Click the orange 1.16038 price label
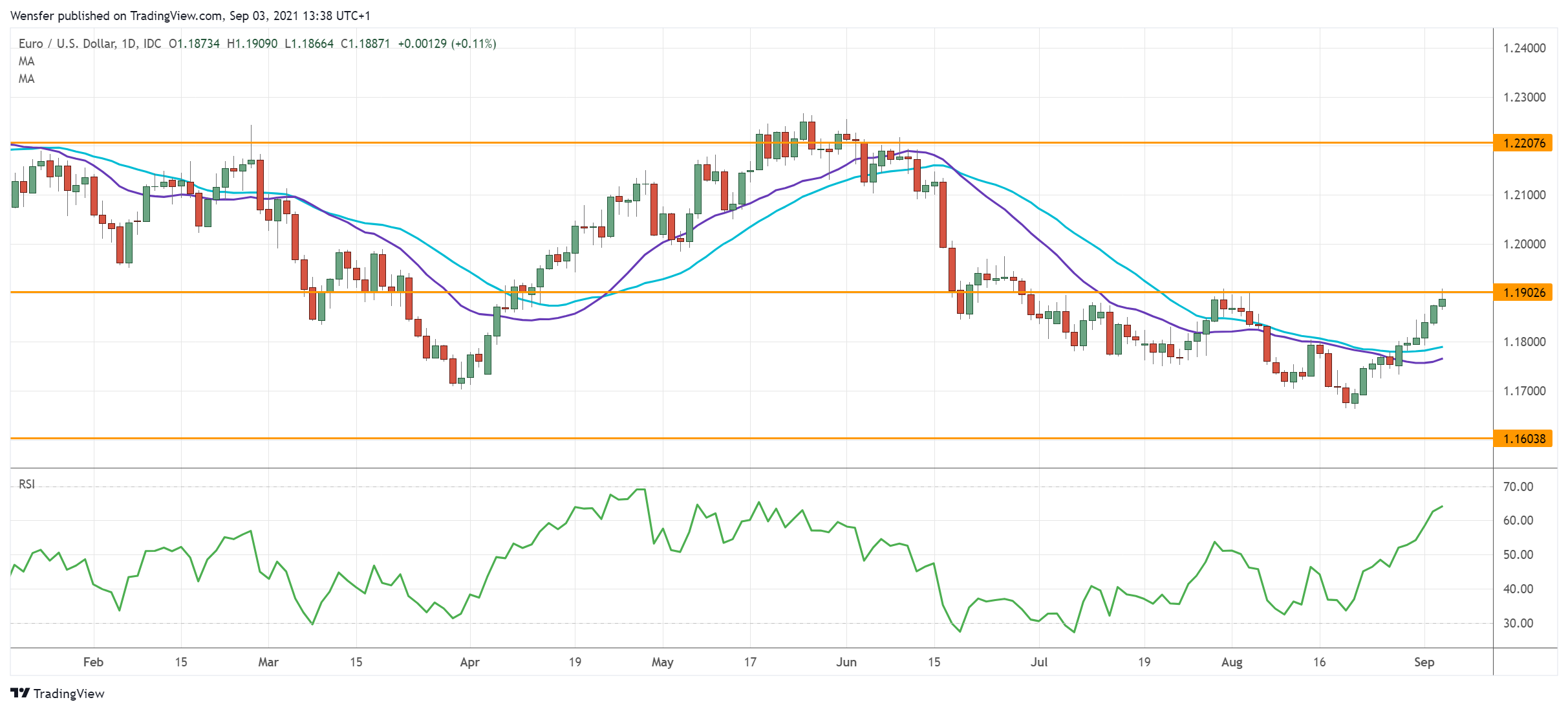 (1523, 439)
